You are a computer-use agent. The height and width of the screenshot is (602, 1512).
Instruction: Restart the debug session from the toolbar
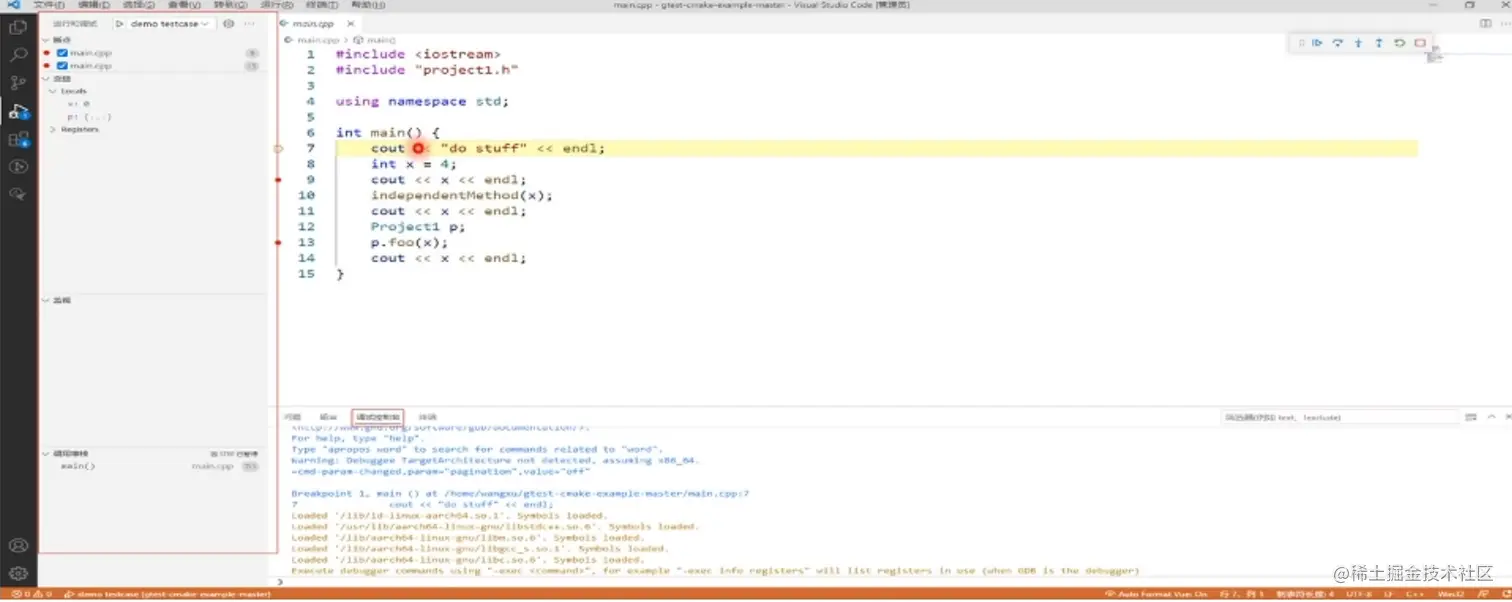1399,43
